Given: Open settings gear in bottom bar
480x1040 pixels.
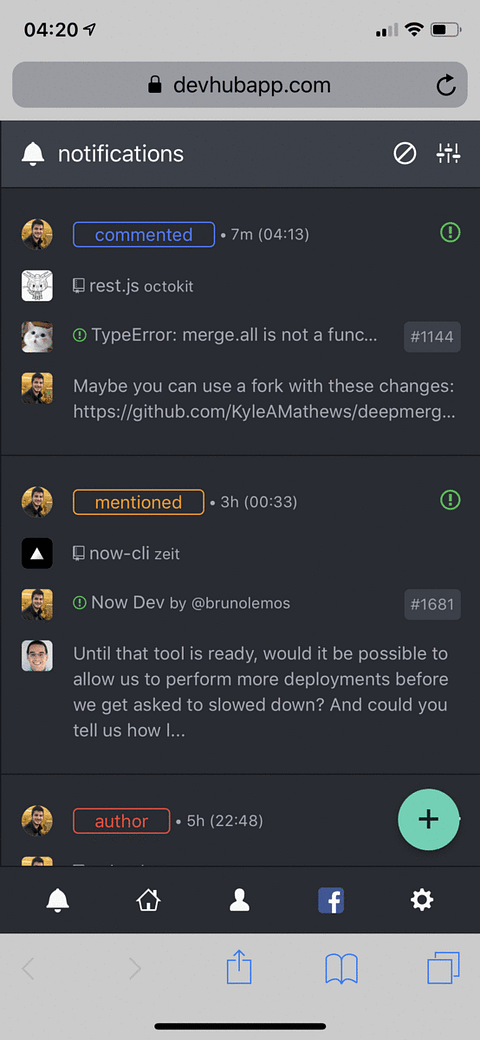Looking at the screenshot, I should (422, 900).
